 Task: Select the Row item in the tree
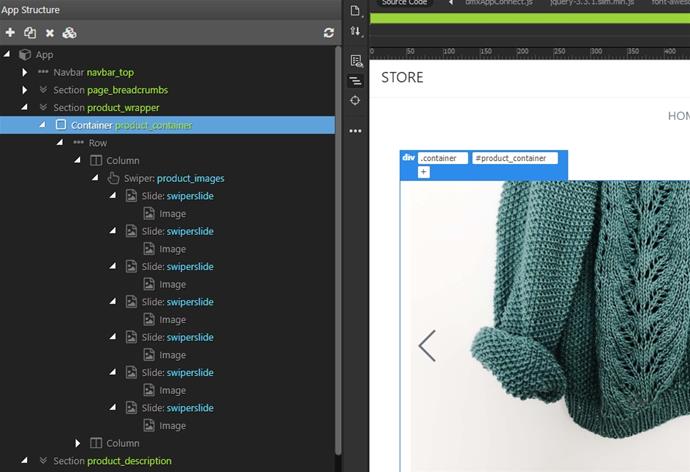click(167, 143)
